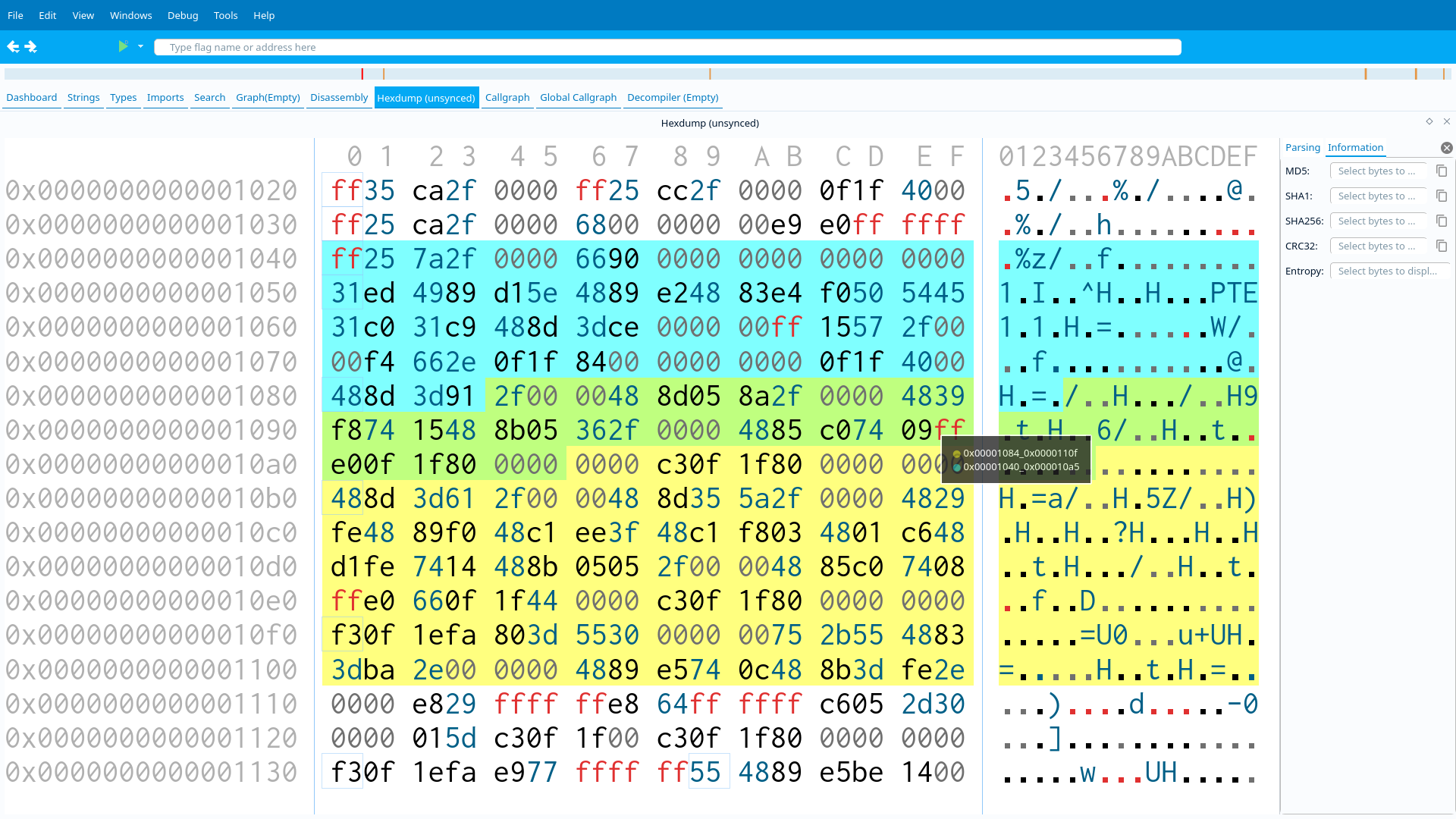Click the back navigation arrow

pos(13,47)
